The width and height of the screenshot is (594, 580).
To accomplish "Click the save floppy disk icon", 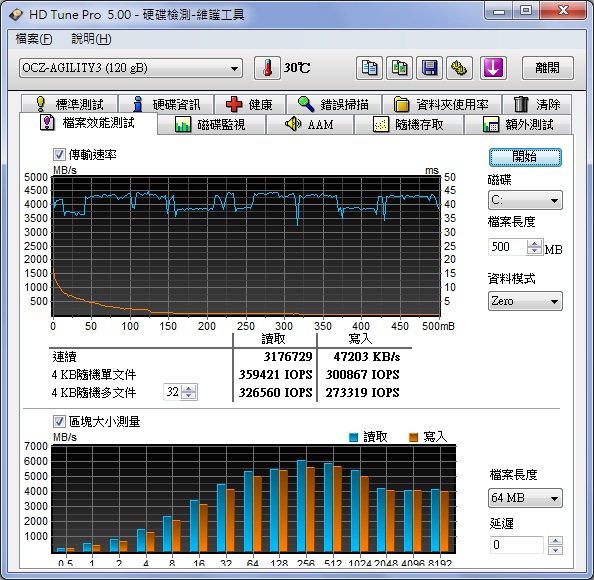I will [429, 68].
